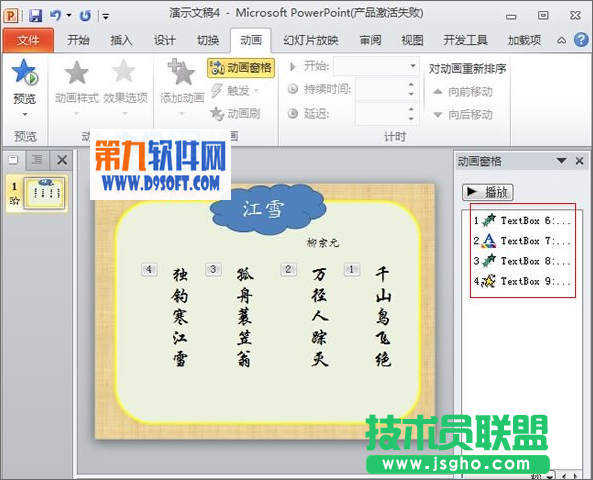Select the author text 柳宗元

[x=323, y=242]
